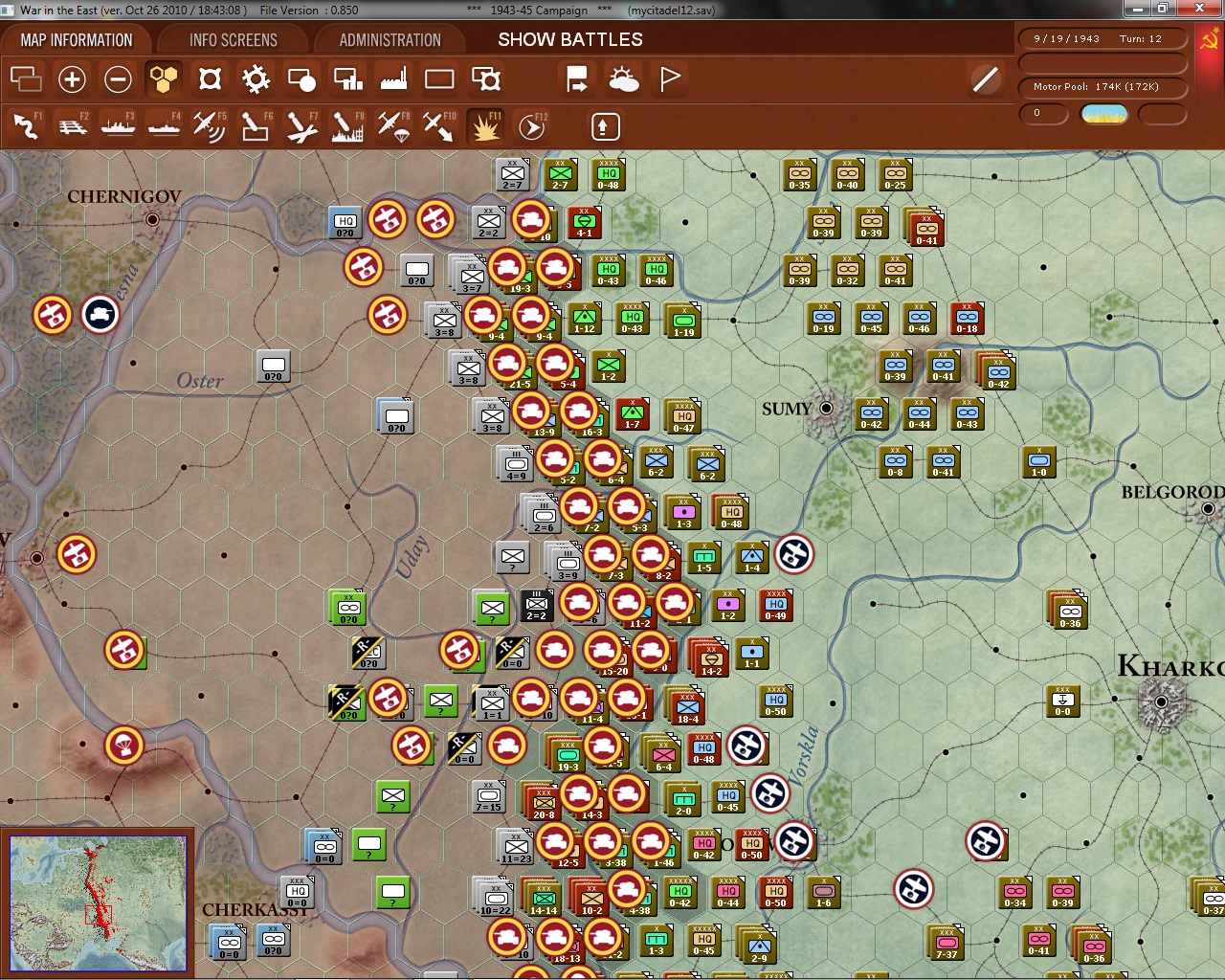Screen dimensions: 1225x980
Task: Toggle the fort levels map overlay
Action: coord(210,78)
